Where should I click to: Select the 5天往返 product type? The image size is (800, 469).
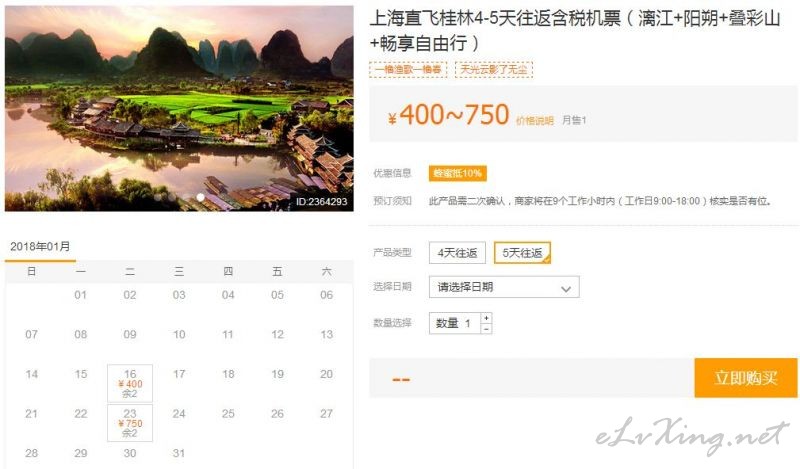(522, 253)
